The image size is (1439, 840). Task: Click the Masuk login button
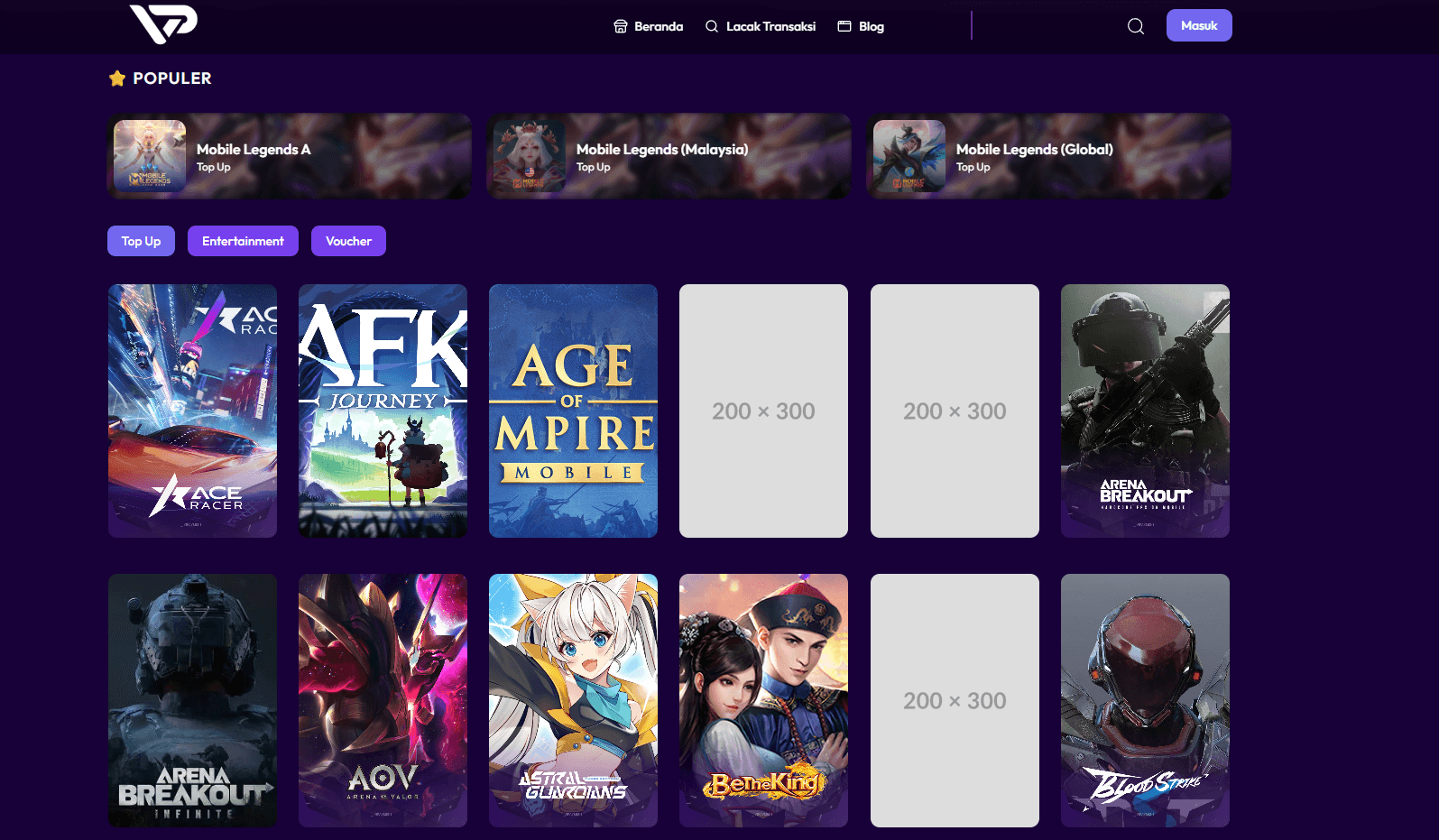pos(1199,25)
